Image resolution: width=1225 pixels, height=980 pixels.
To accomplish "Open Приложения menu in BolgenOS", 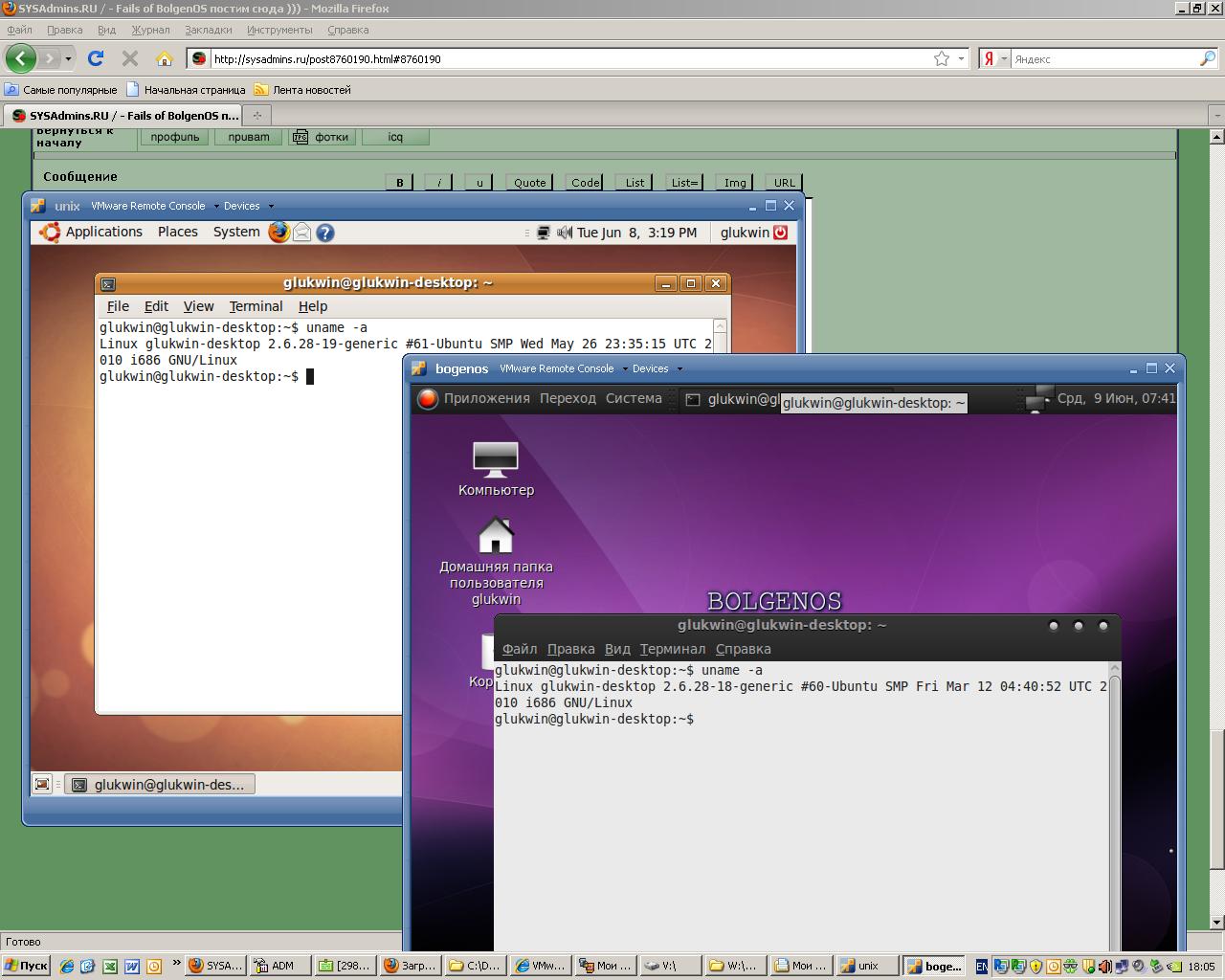I will (486, 398).
